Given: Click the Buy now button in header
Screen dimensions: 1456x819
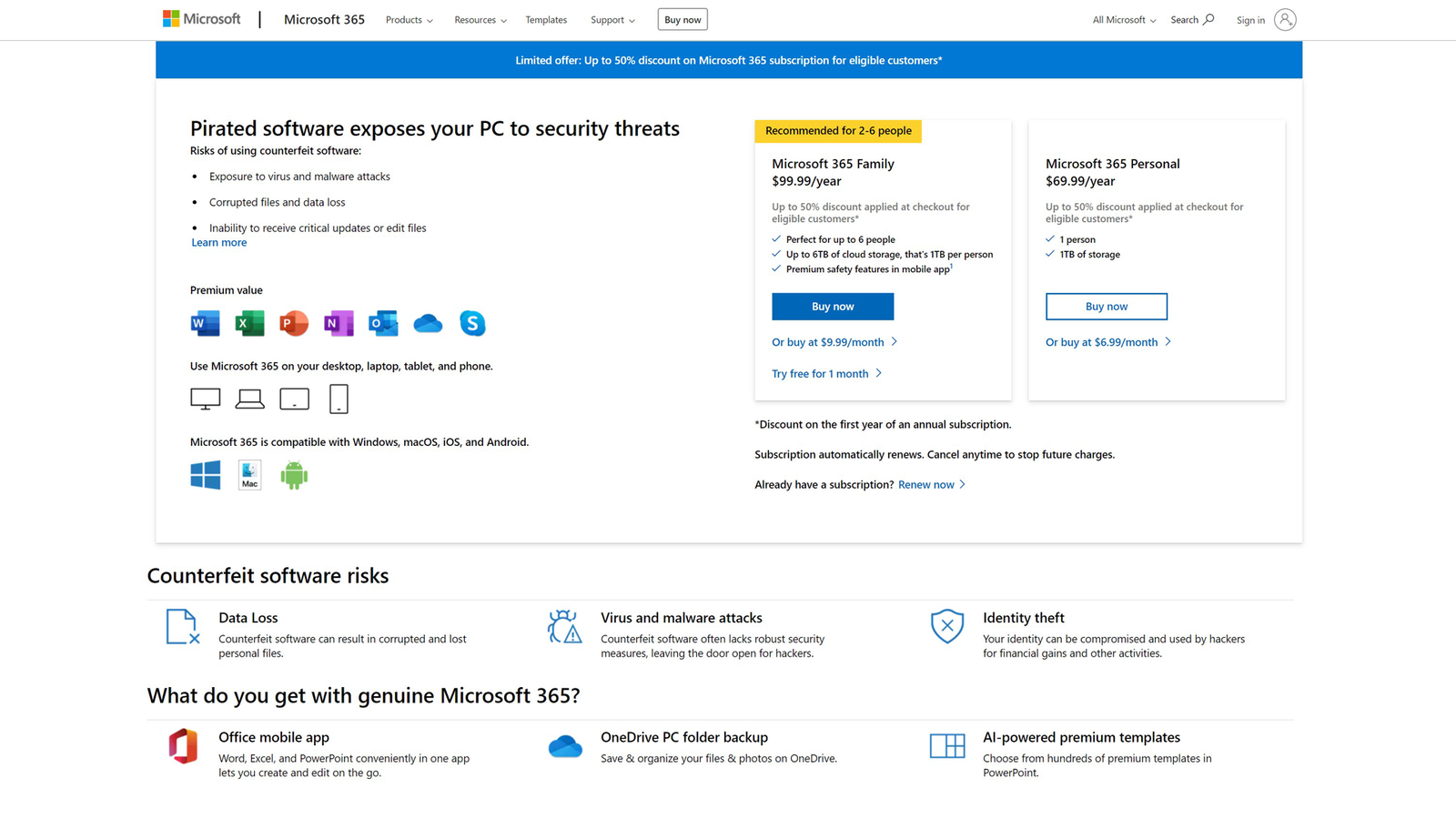Looking at the screenshot, I should tap(682, 20).
